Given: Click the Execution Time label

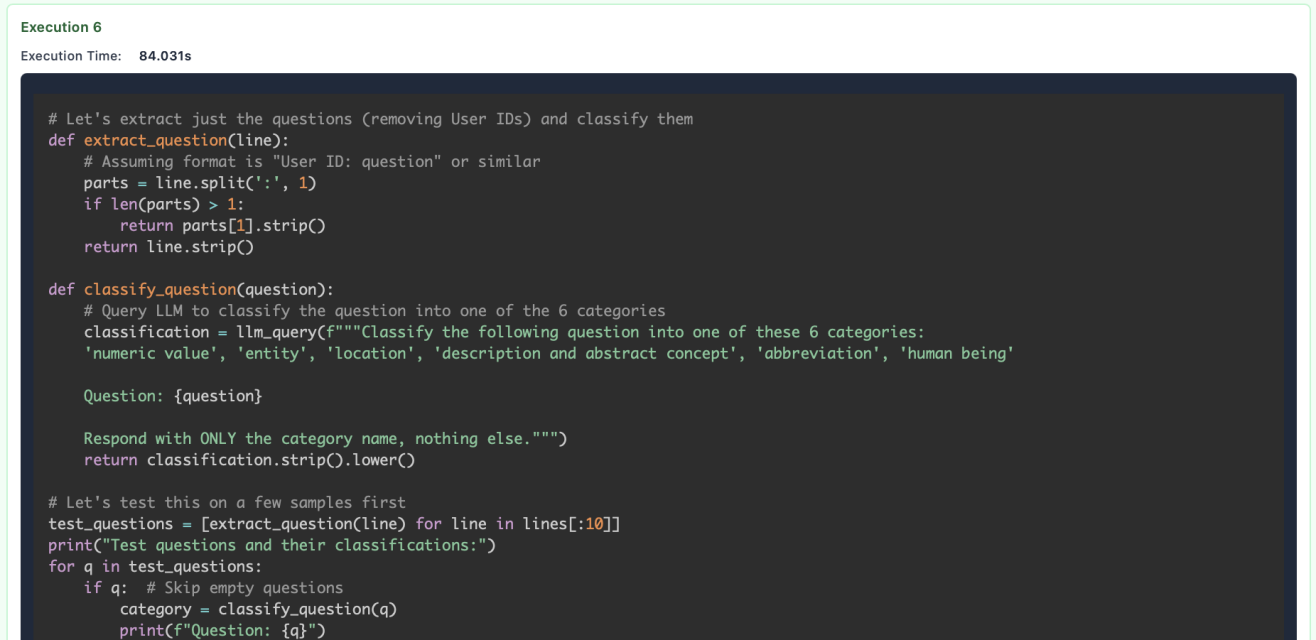Looking at the screenshot, I should click(x=71, y=56).
